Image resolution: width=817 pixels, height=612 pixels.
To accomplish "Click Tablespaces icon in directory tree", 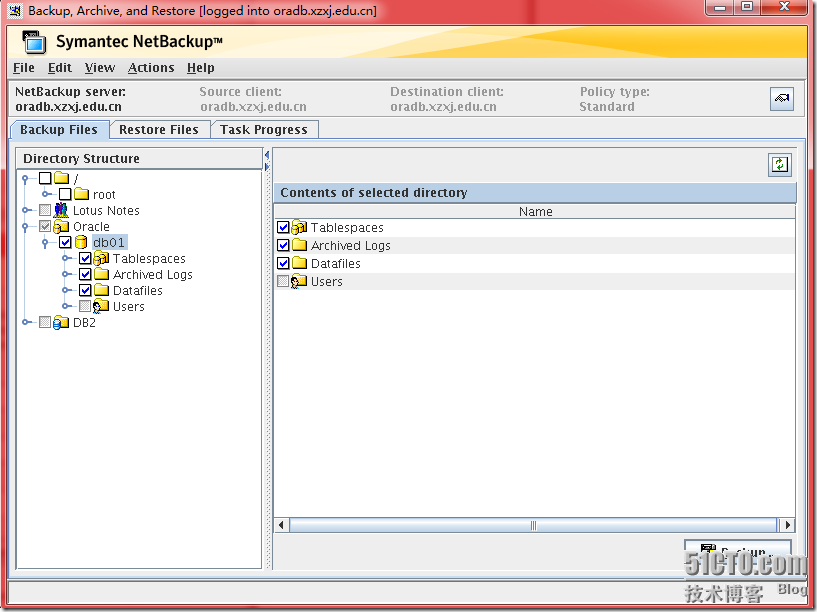I will pos(101,258).
